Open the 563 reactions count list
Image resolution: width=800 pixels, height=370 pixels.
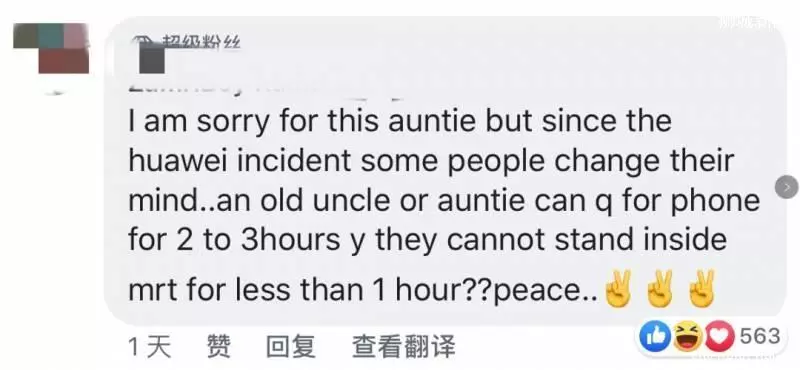pos(760,336)
